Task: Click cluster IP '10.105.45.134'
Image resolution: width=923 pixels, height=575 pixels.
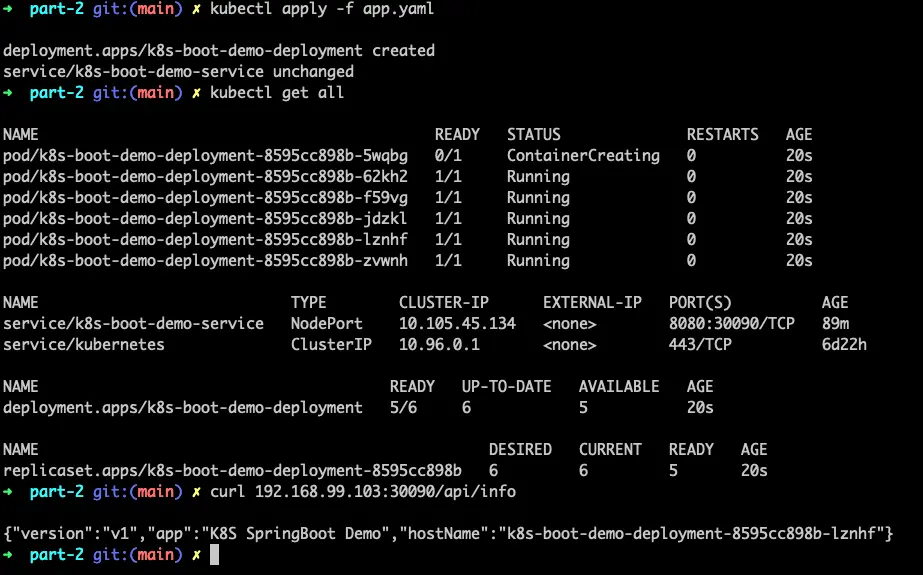Action: [457, 324]
